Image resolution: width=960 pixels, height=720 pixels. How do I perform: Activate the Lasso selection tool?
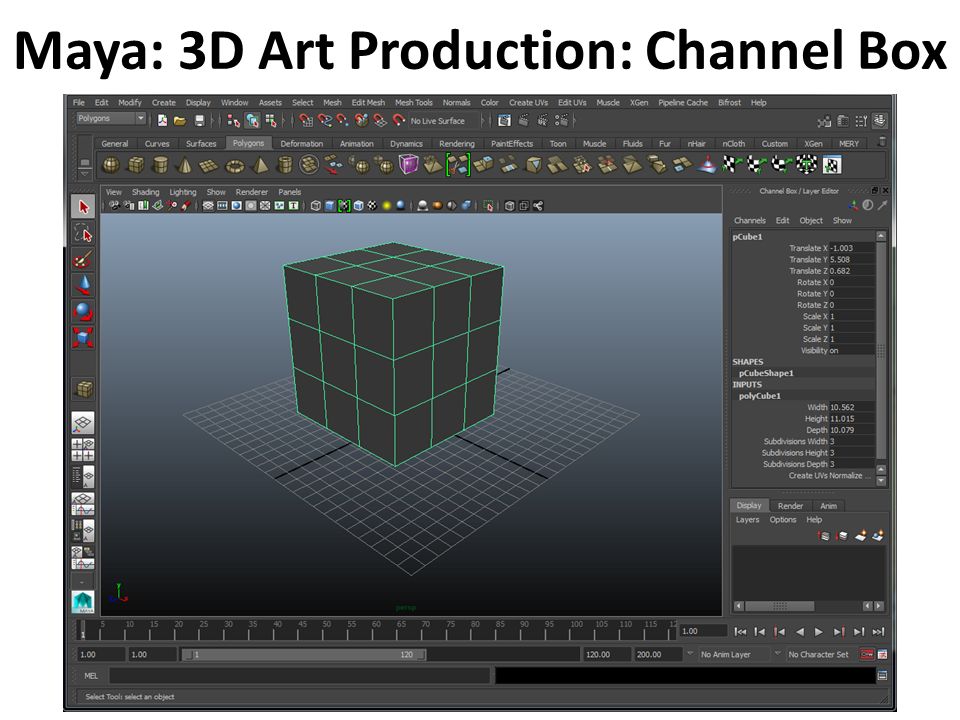pos(83,233)
